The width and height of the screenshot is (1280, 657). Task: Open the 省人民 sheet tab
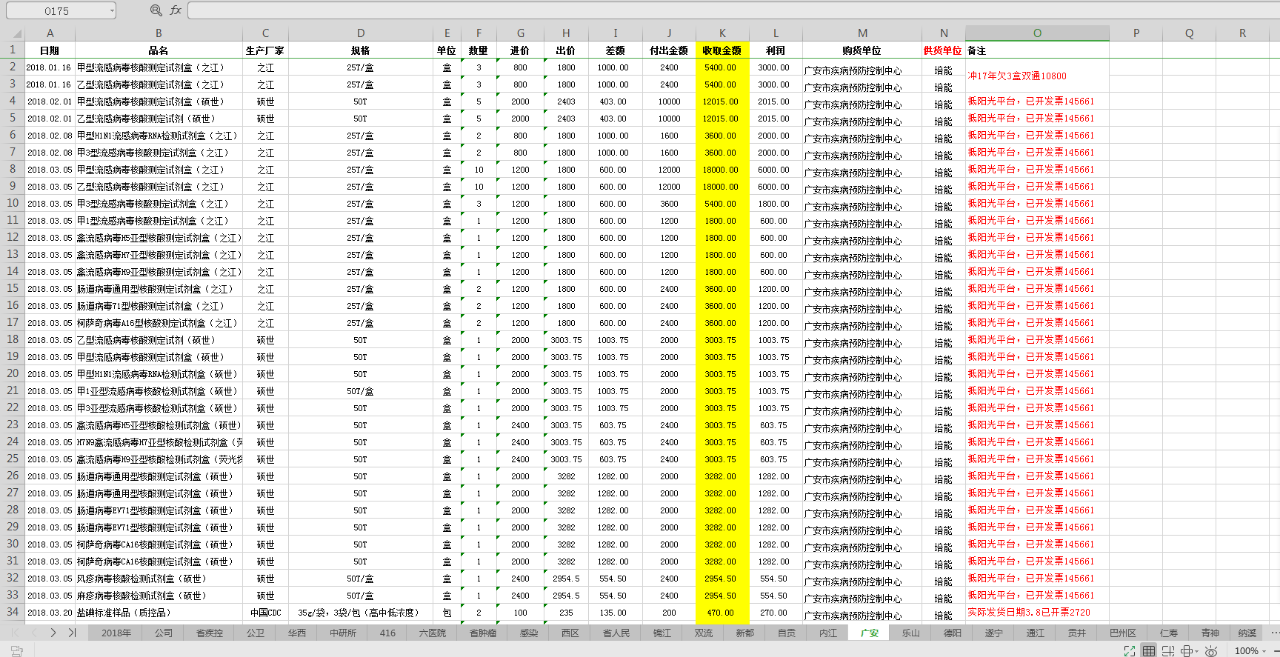click(616, 633)
